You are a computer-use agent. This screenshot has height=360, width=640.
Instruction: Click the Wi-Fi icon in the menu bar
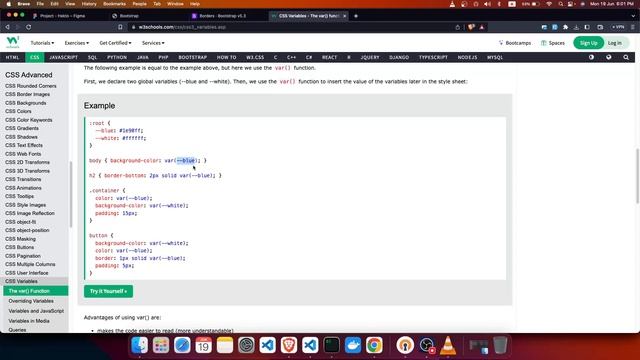[549, 4]
